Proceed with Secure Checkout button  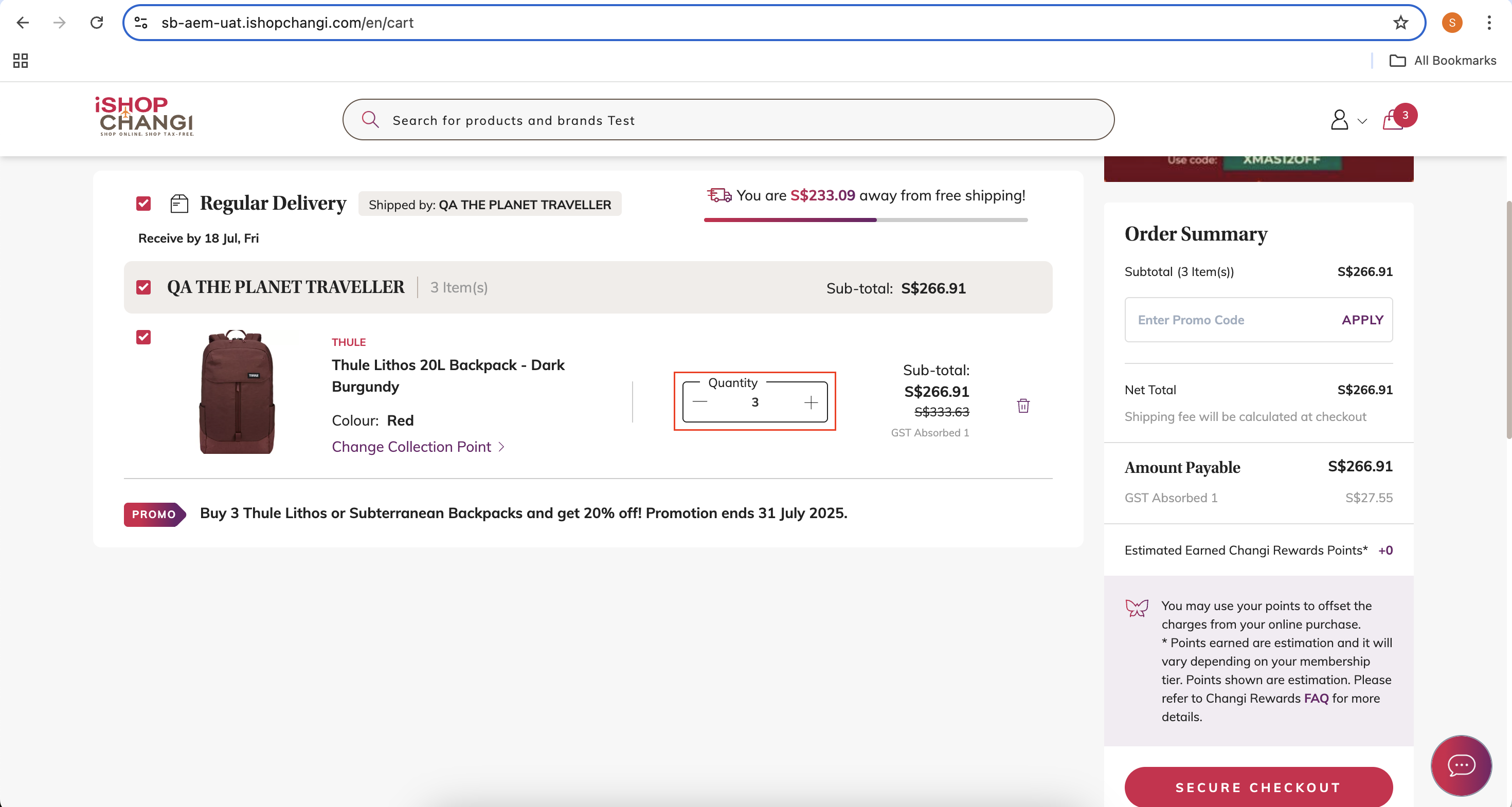coord(1258,787)
